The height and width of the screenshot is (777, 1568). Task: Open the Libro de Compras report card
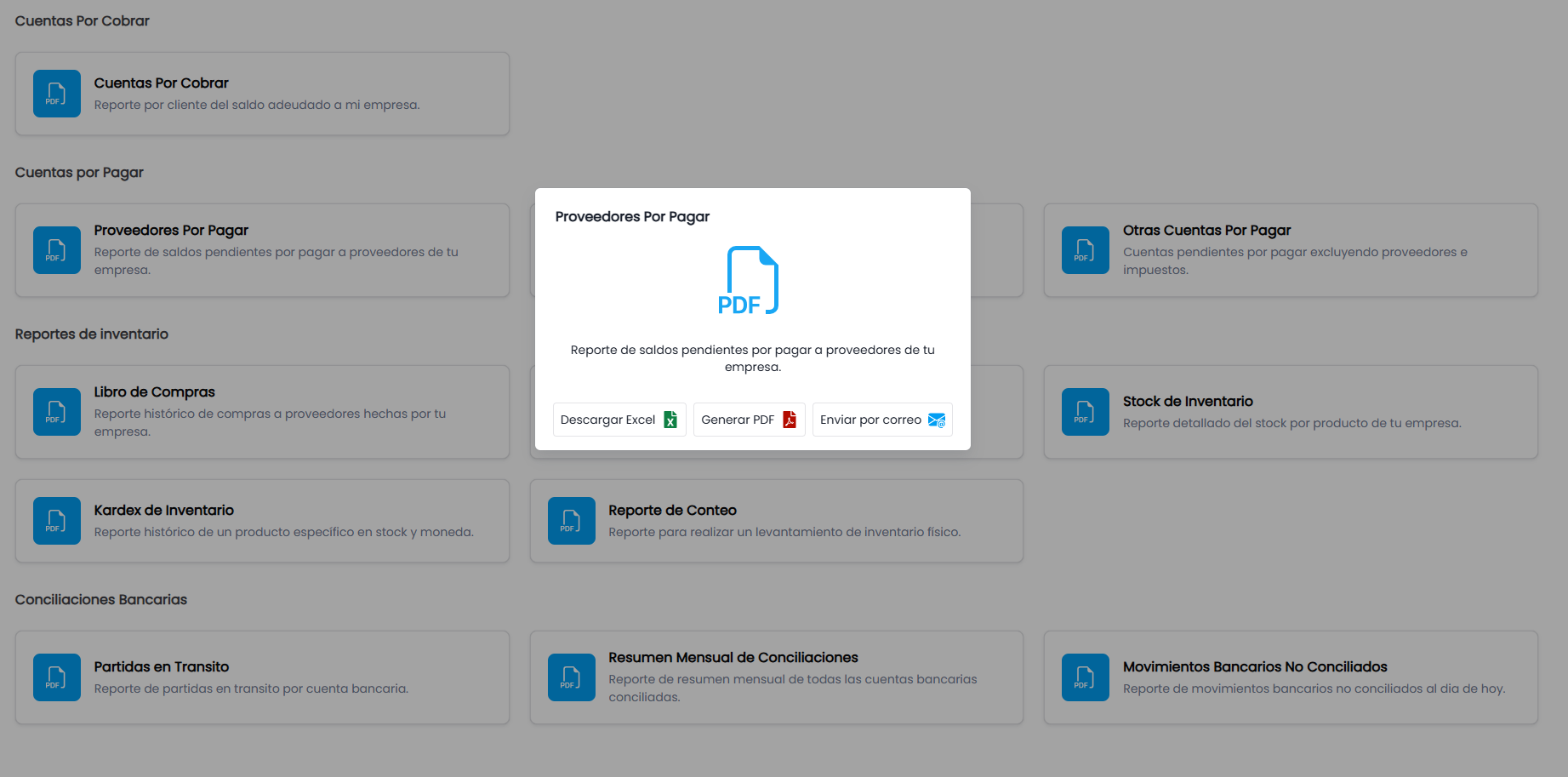[262, 412]
